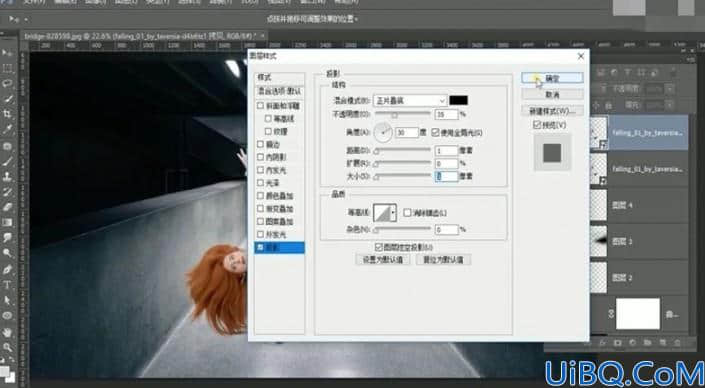Select the Move tool in toolbox
The height and width of the screenshot is (388, 705).
coord(7,53)
